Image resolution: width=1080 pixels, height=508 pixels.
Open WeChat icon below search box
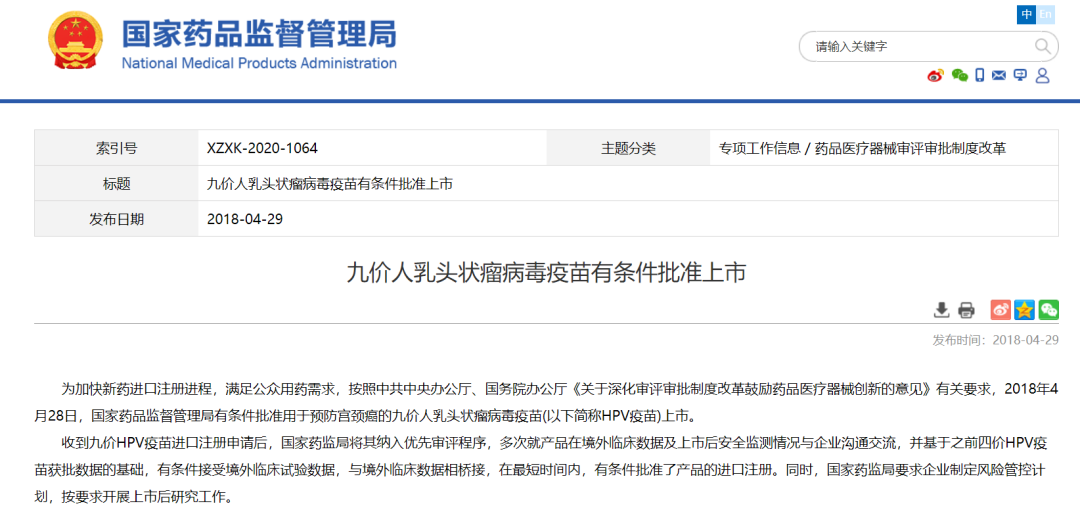959,76
